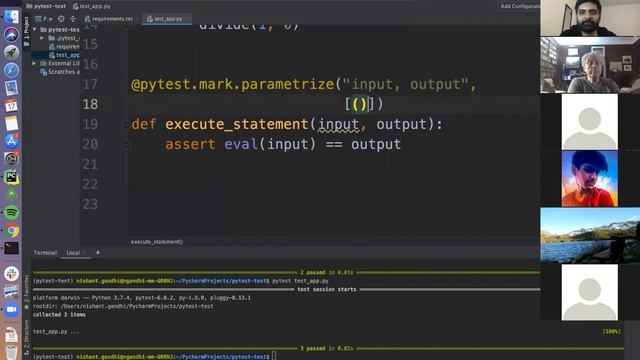Viewport: 640px width, 360px height.
Task: Click inside the terminal prompt at bottom
Action: coord(274,356)
